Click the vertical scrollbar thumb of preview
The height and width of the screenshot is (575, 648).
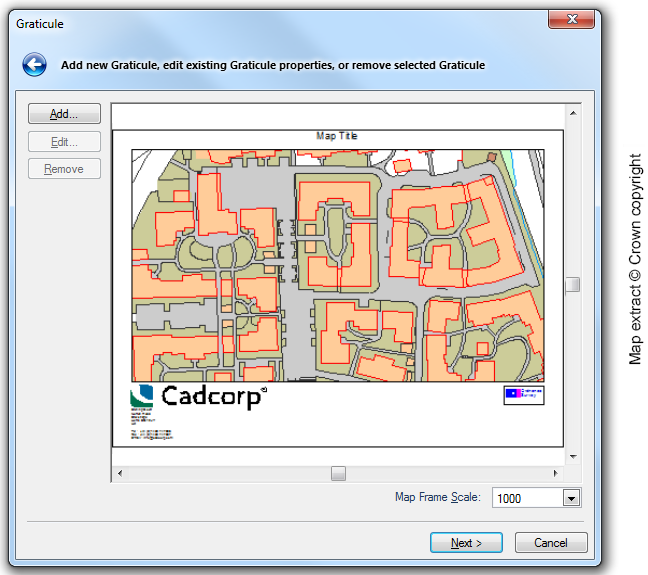pyautogui.click(x=572, y=285)
